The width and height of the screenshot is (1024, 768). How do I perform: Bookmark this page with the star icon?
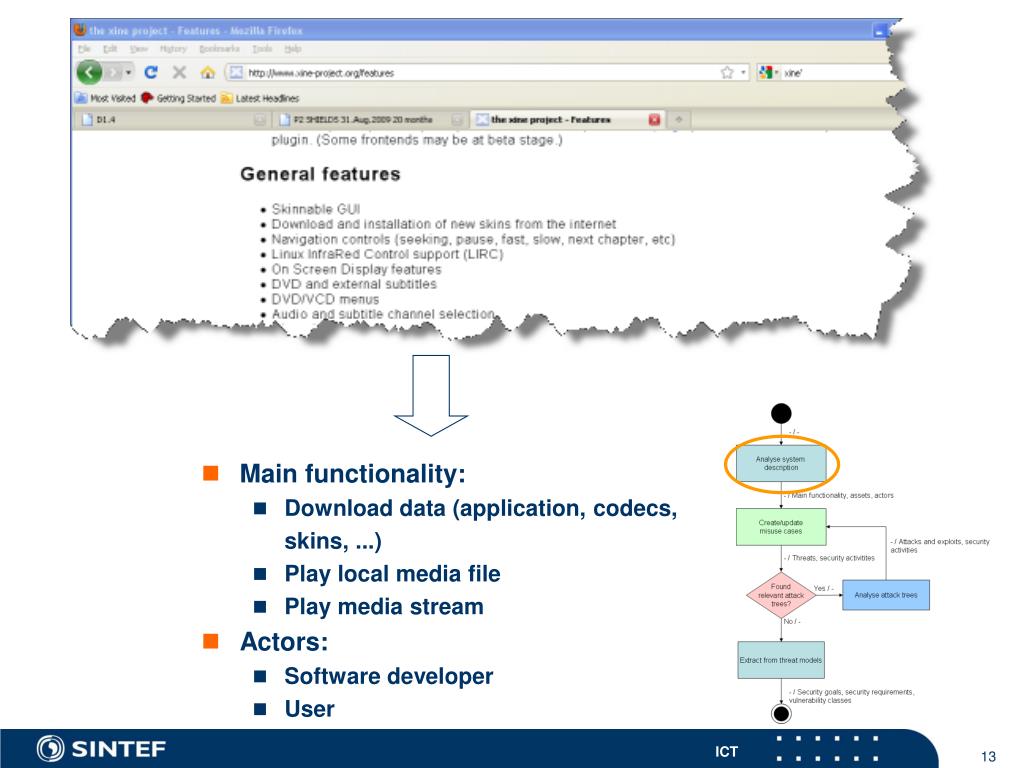pyautogui.click(x=727, y=72)
